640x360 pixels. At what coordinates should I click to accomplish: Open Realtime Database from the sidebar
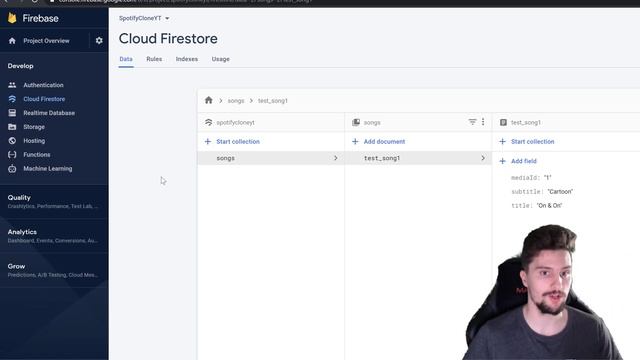pyautogui.click(x=49, y=113)
